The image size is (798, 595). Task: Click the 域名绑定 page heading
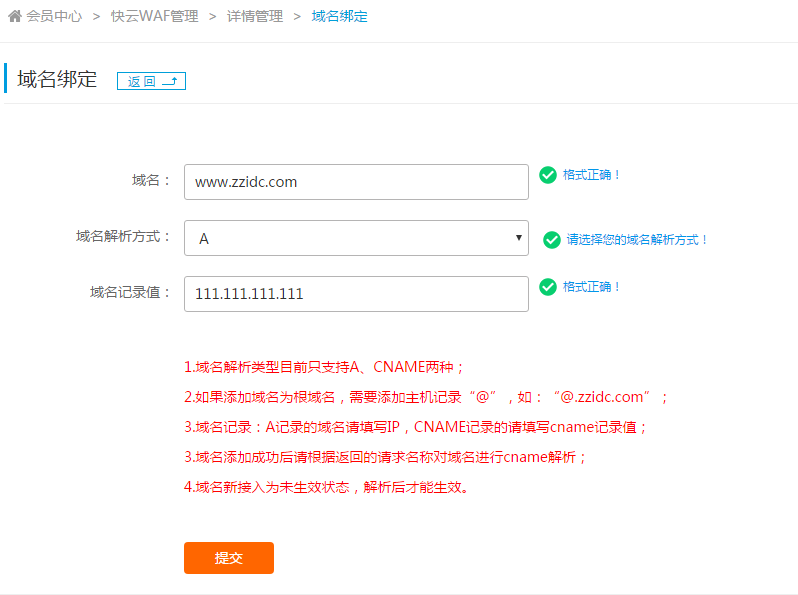(57, 80)
